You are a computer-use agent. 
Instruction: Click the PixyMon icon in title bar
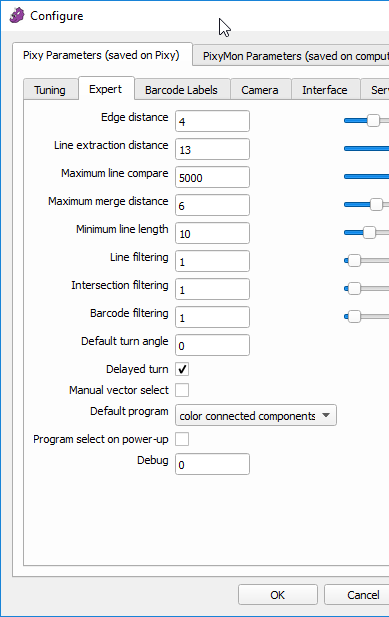17,16
